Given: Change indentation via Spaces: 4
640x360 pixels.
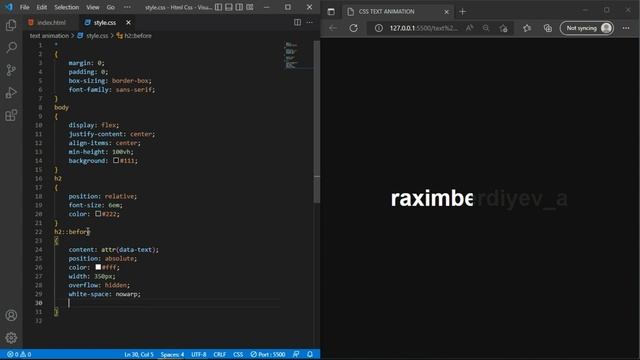Looking at the screenshot, I should pyautogui.click(x=172, y=354).
